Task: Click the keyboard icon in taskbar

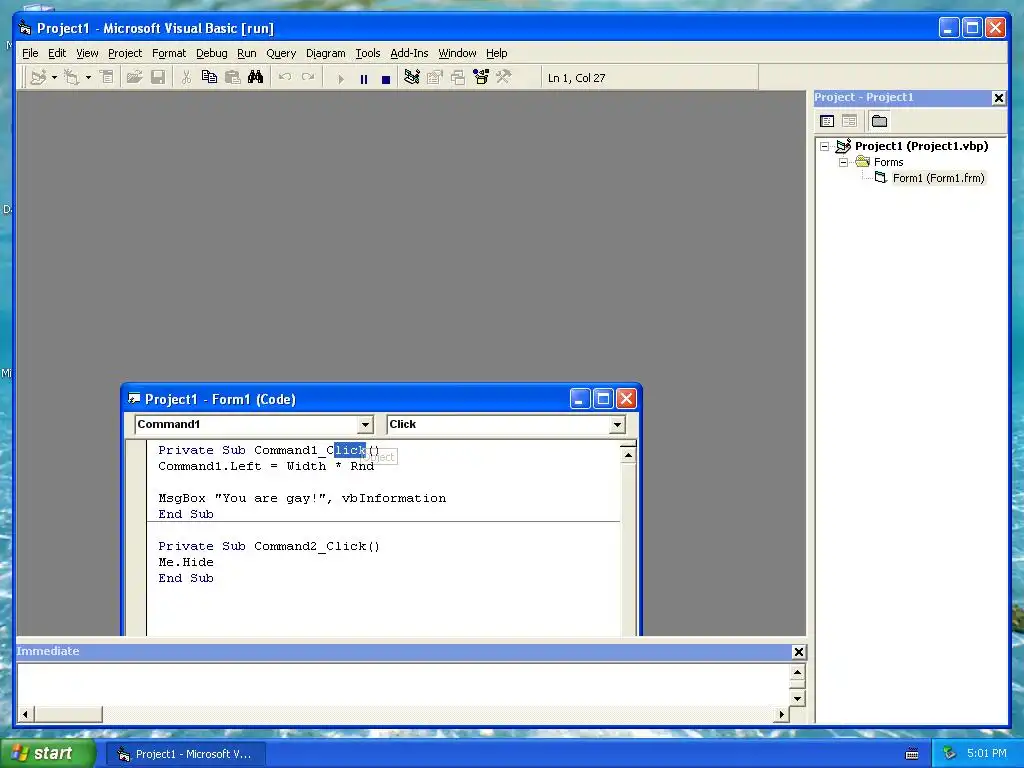Action: coord(912,754)
